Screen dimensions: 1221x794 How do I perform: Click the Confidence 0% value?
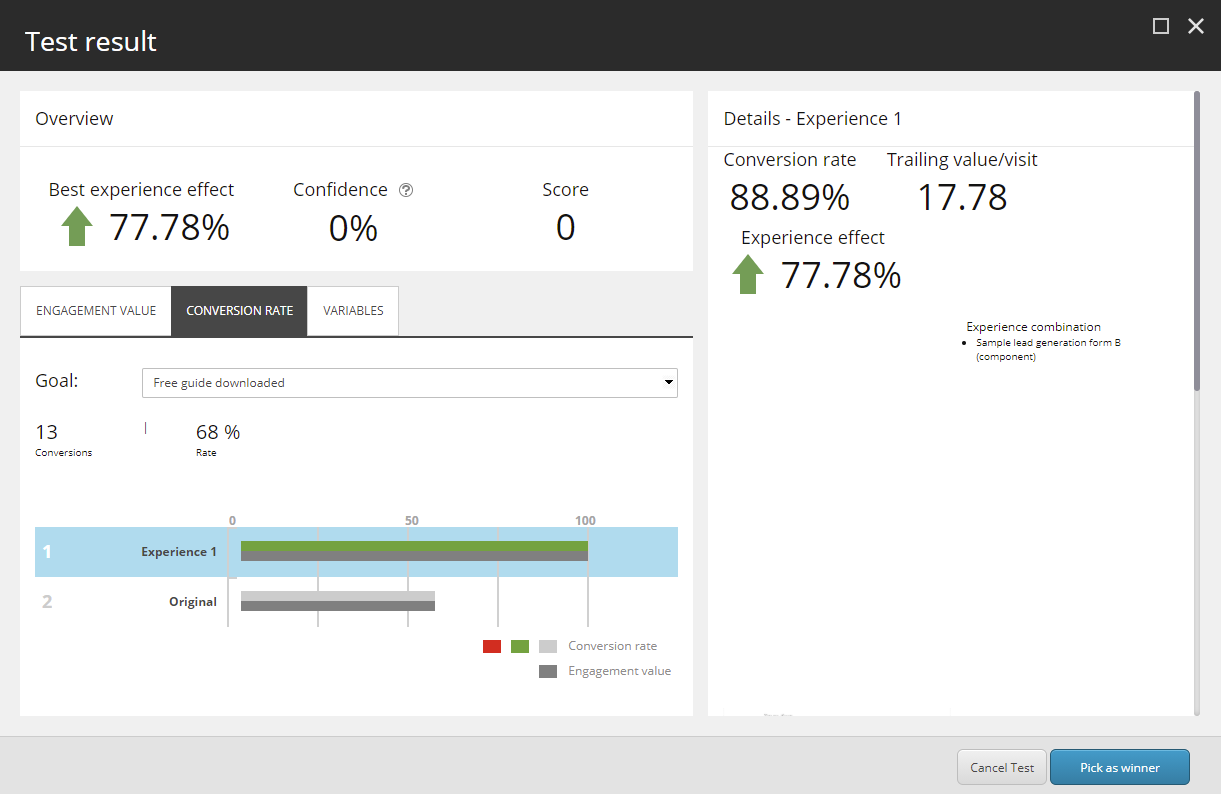point(353,228)
